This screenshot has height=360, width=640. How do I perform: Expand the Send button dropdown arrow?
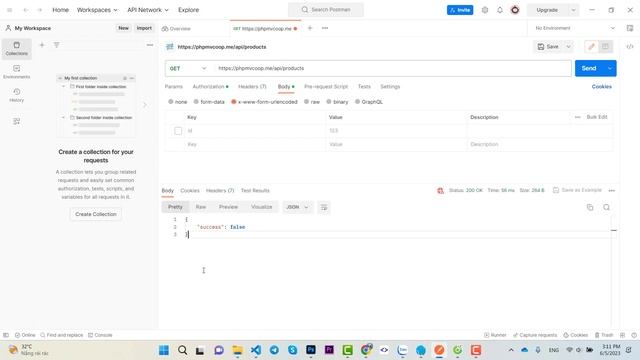610,68
